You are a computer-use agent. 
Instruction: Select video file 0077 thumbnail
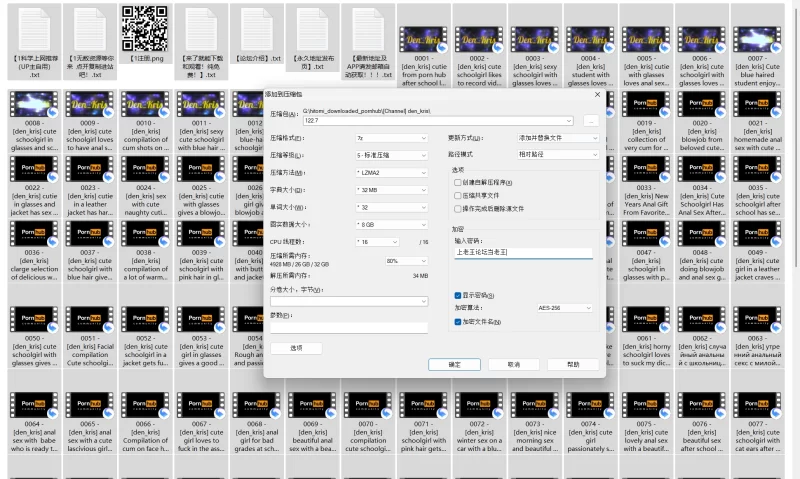pos(761,404)
